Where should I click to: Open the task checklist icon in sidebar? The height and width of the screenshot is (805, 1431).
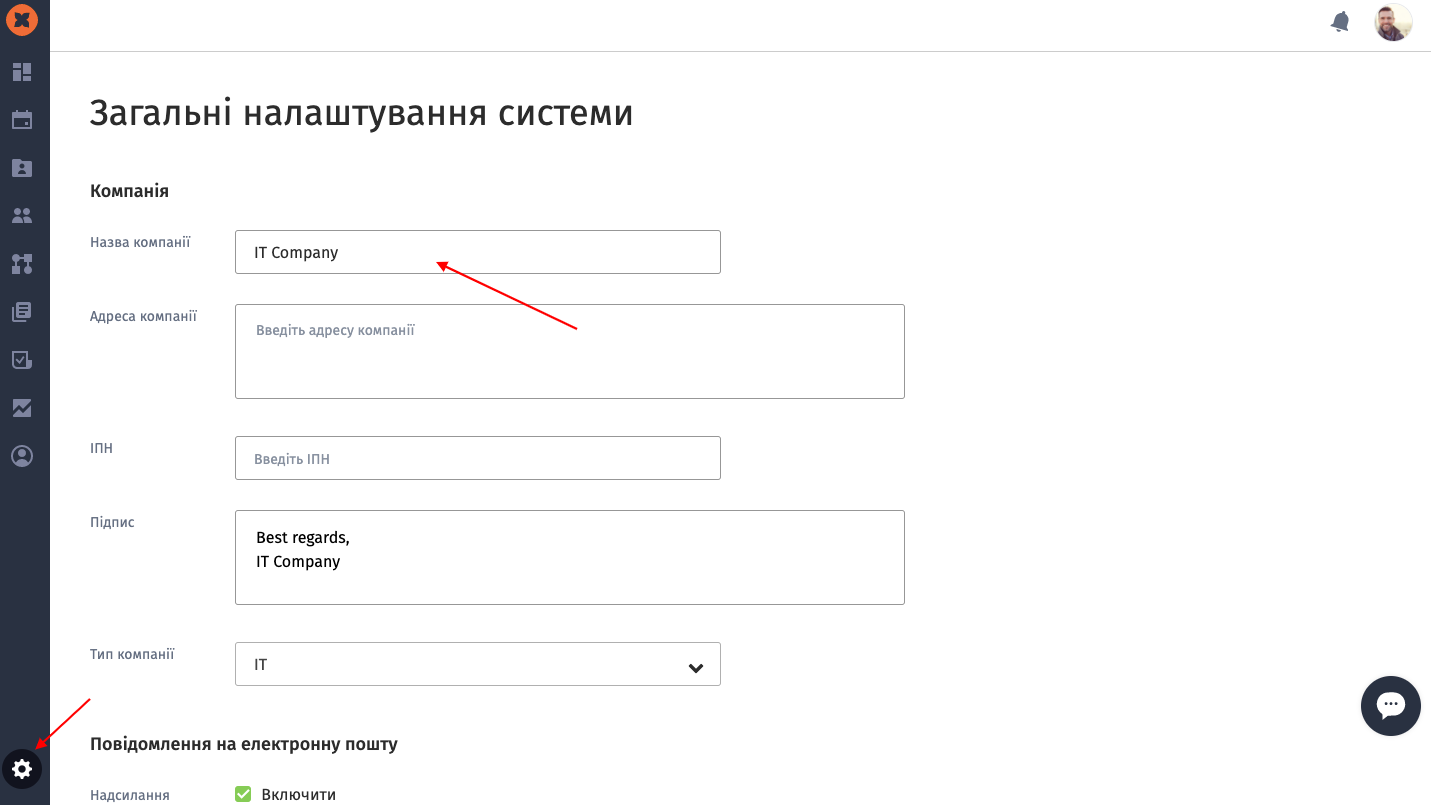[22, 360]
